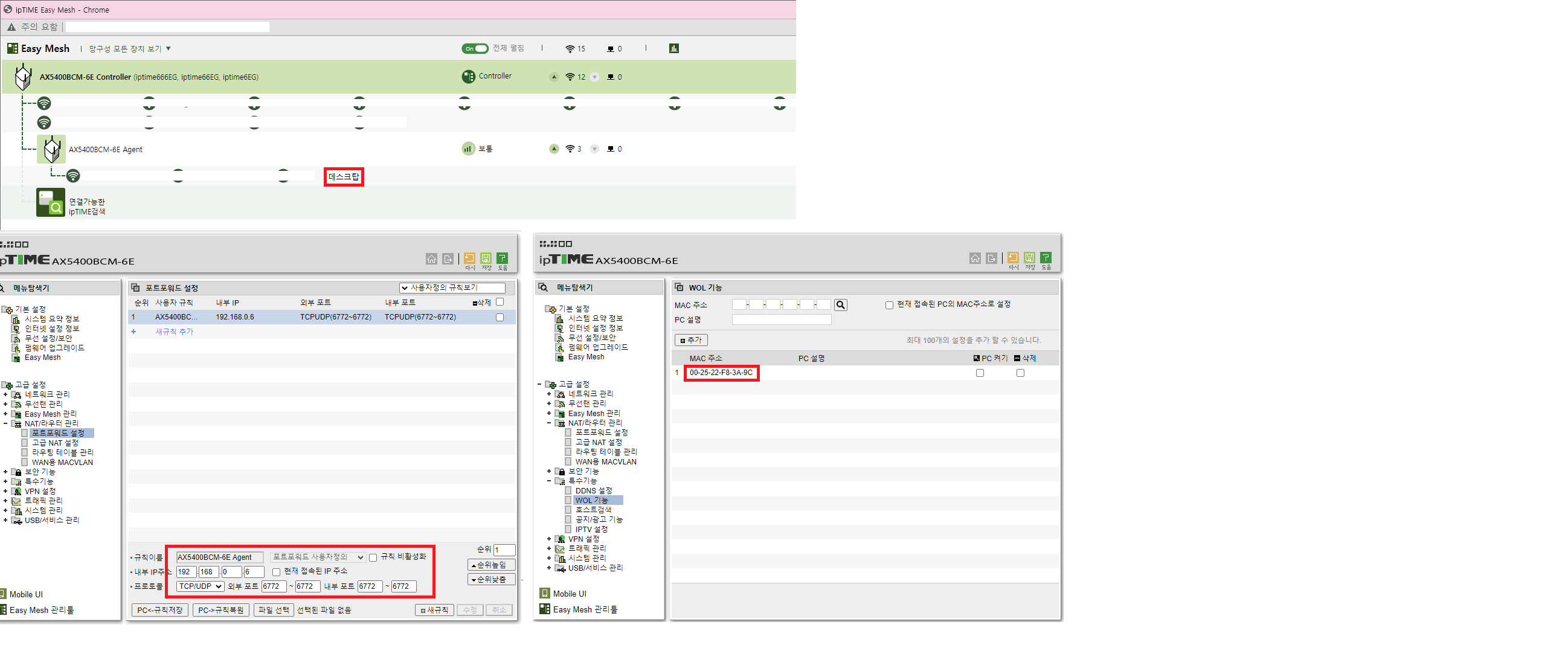The image size is (1568, 645).
Task: Click the logout icon in right ipTIME panel
Action: [x=992, y=258]
